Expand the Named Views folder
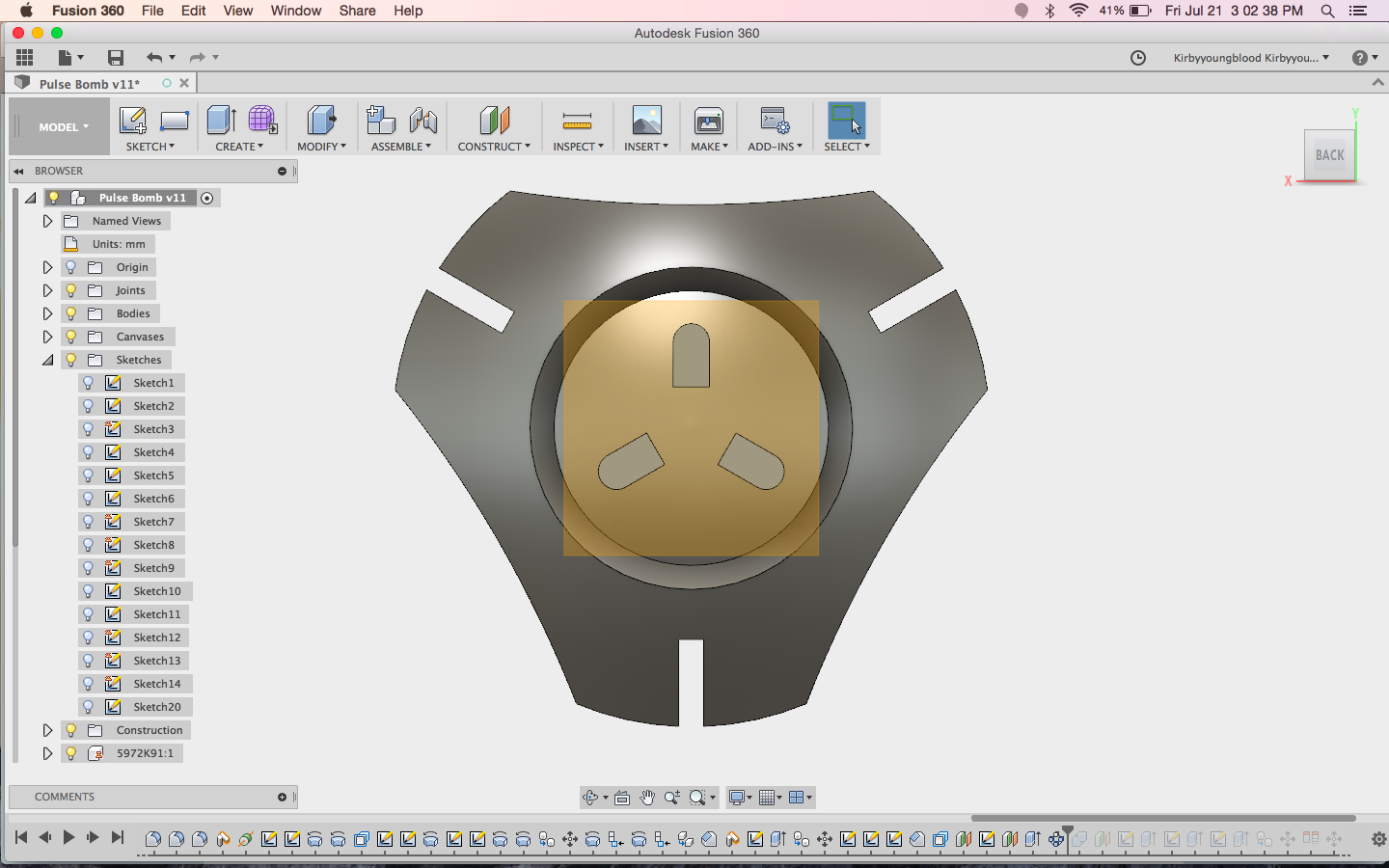This screenshot has width=1389, height=868. point(47,221)
